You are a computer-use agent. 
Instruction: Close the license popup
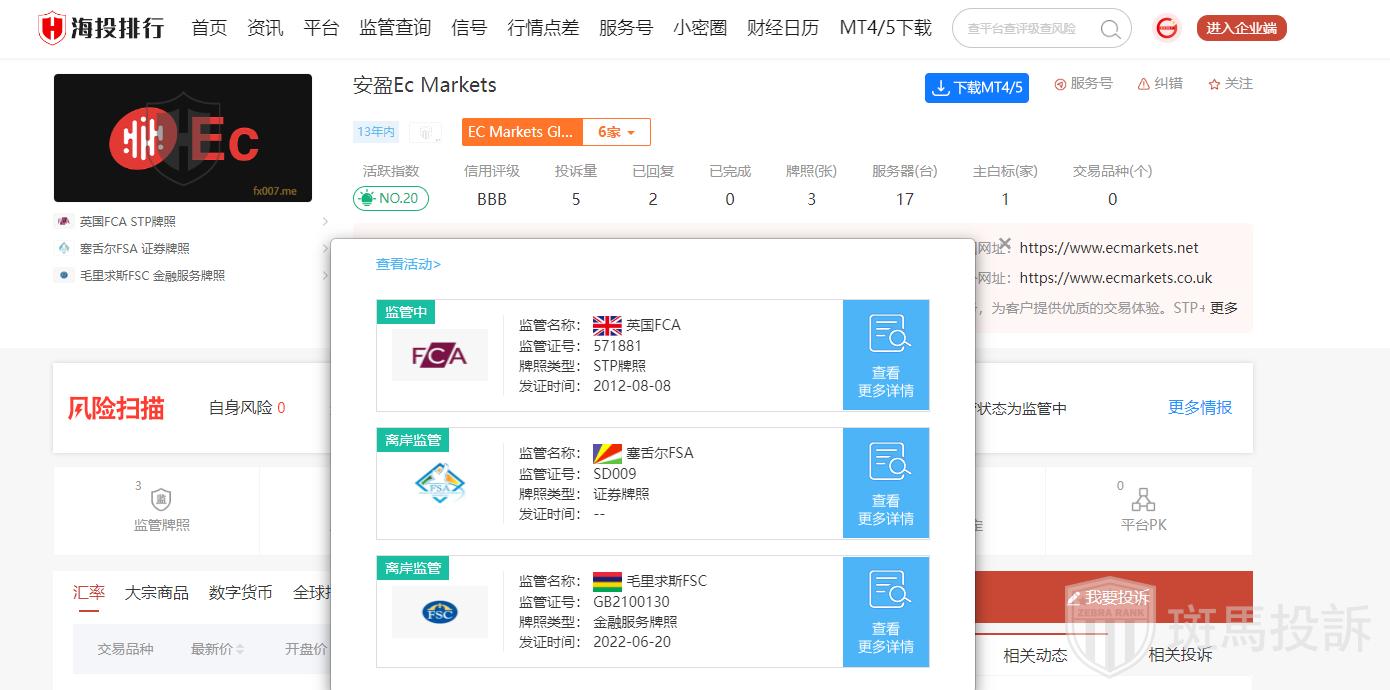click(1005, 244)
